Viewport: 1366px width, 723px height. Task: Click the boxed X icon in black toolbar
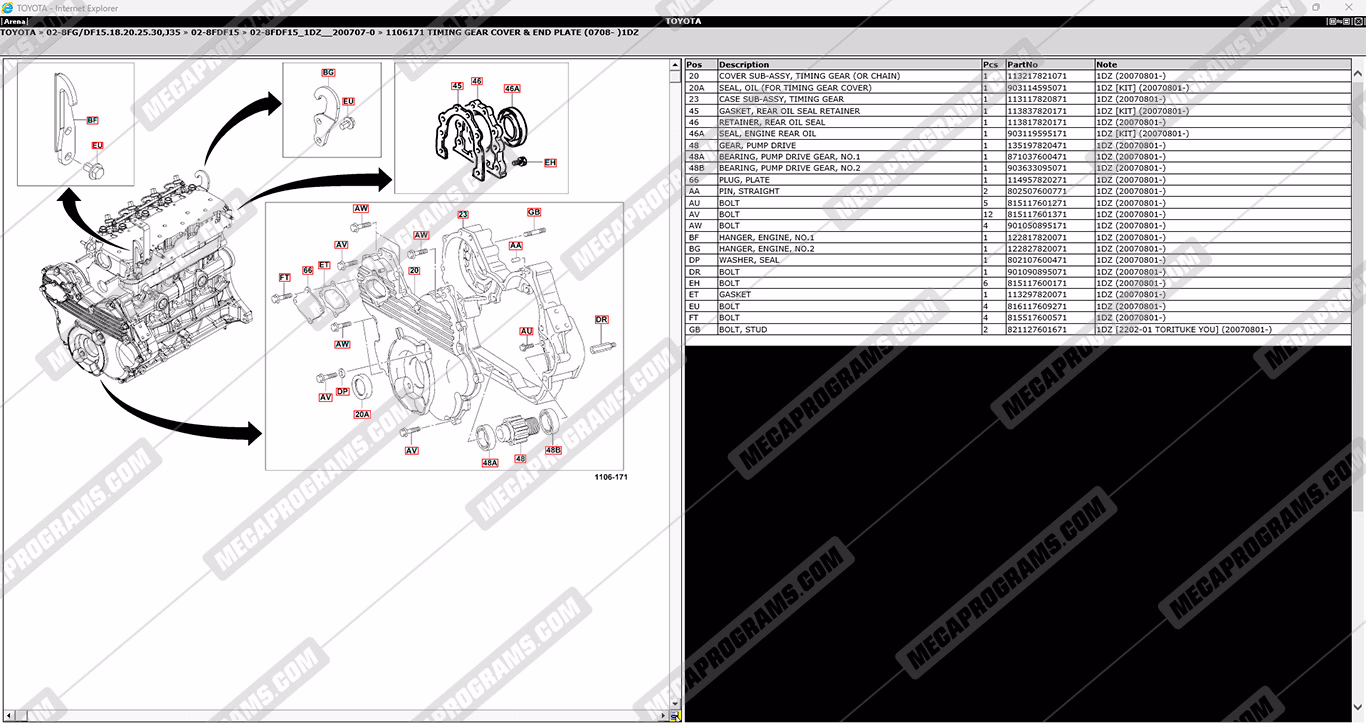[x=1356, y=21]
